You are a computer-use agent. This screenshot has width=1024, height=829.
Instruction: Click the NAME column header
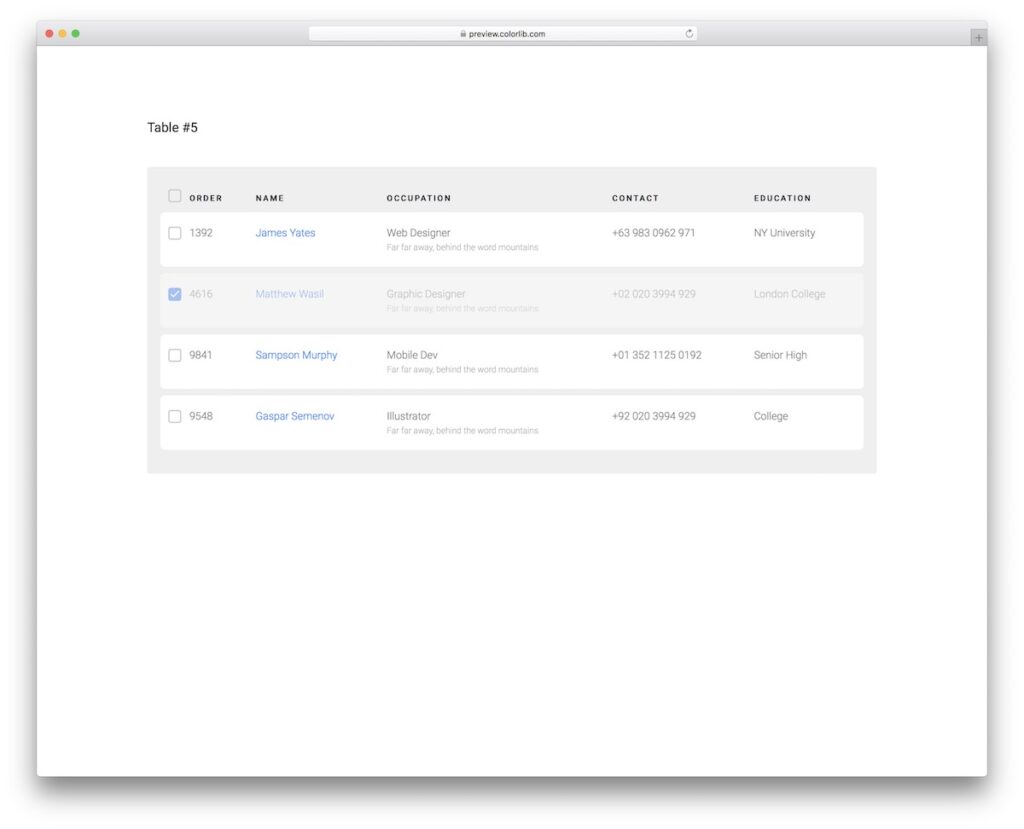(270, 198)
